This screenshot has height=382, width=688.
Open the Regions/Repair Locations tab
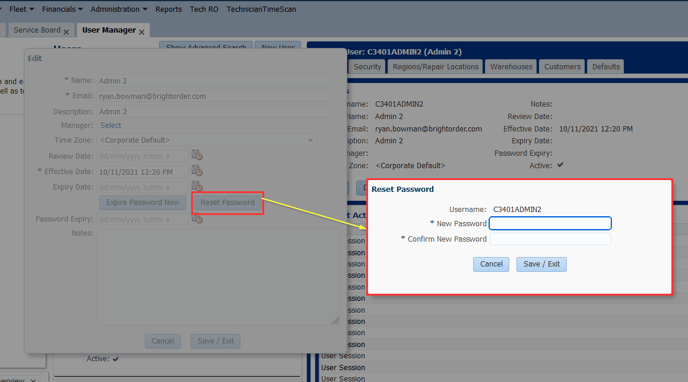click(435, 67)
